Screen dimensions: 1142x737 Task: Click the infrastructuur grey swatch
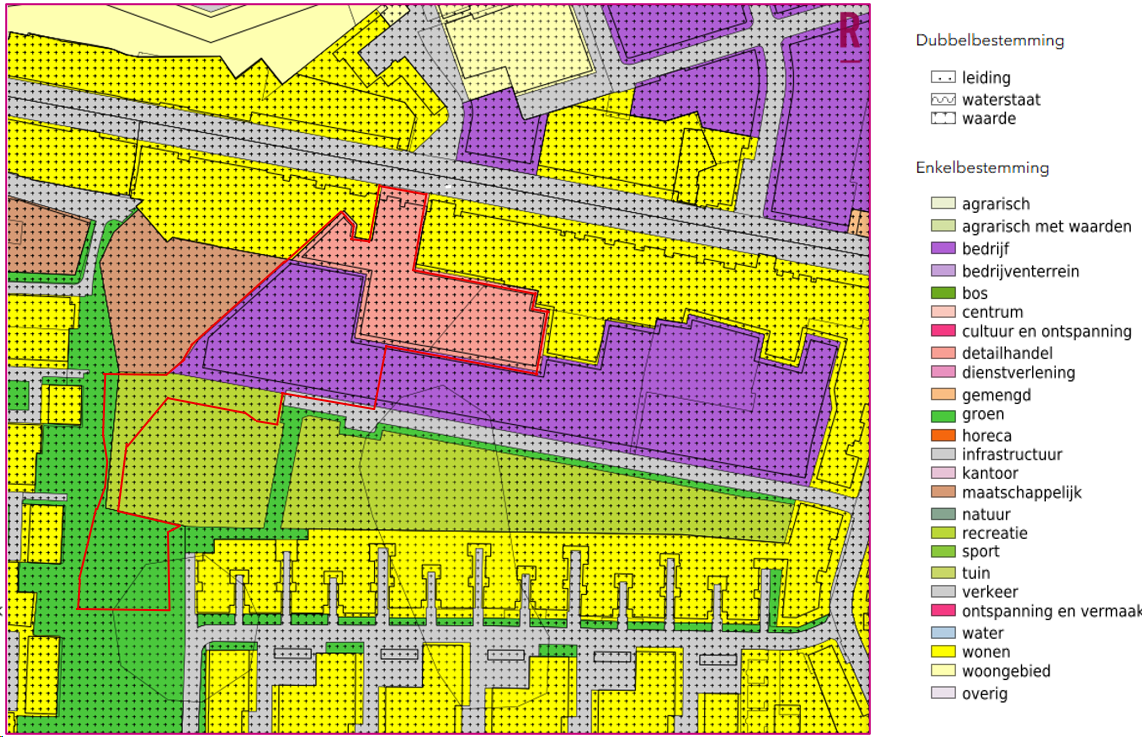click(x=943, y=454)
